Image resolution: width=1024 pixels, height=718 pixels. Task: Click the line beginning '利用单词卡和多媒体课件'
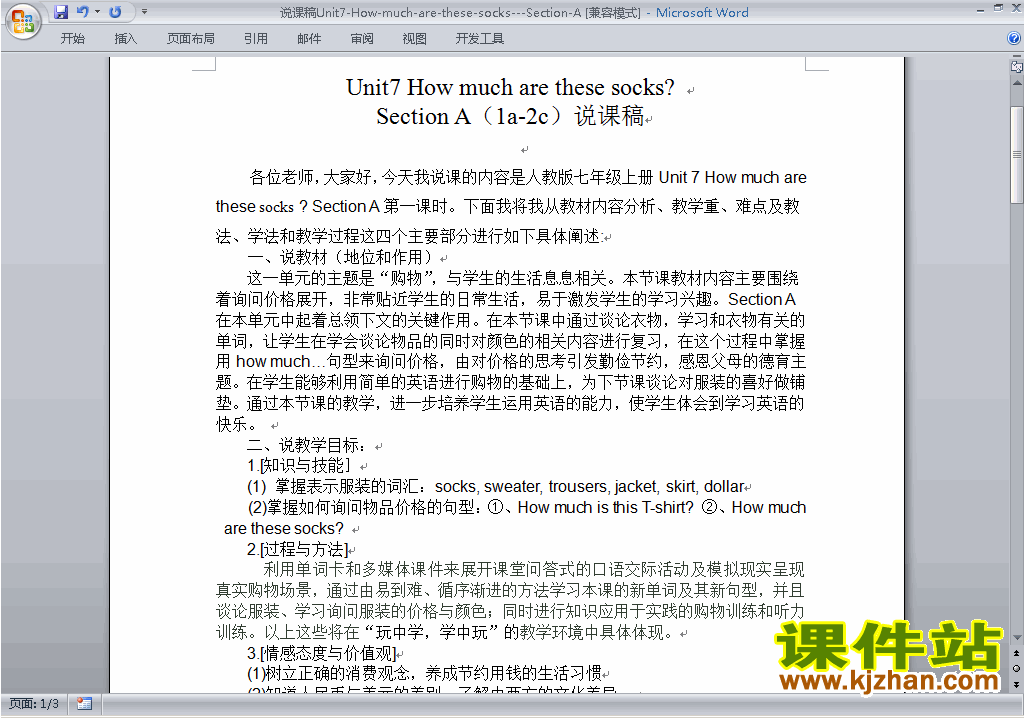(534, 570)
